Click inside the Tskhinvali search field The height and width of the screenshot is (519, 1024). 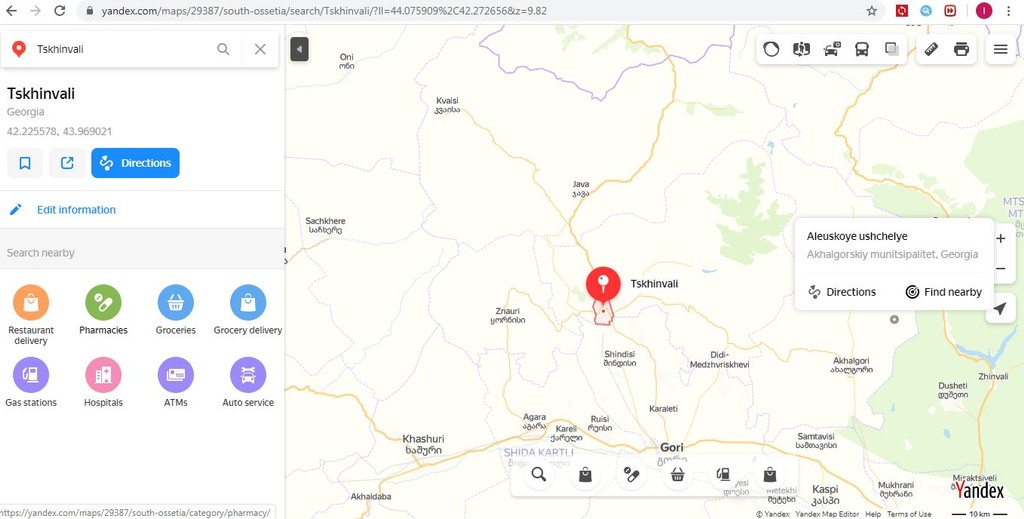[x=124, y=49]
